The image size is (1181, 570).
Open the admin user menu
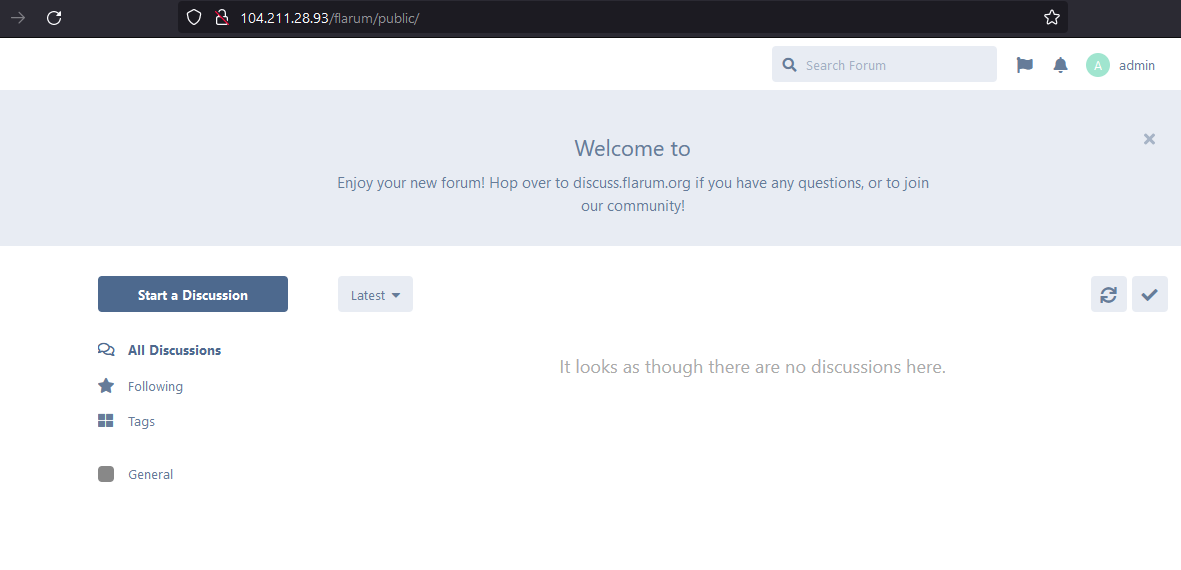pos(1136,65)
